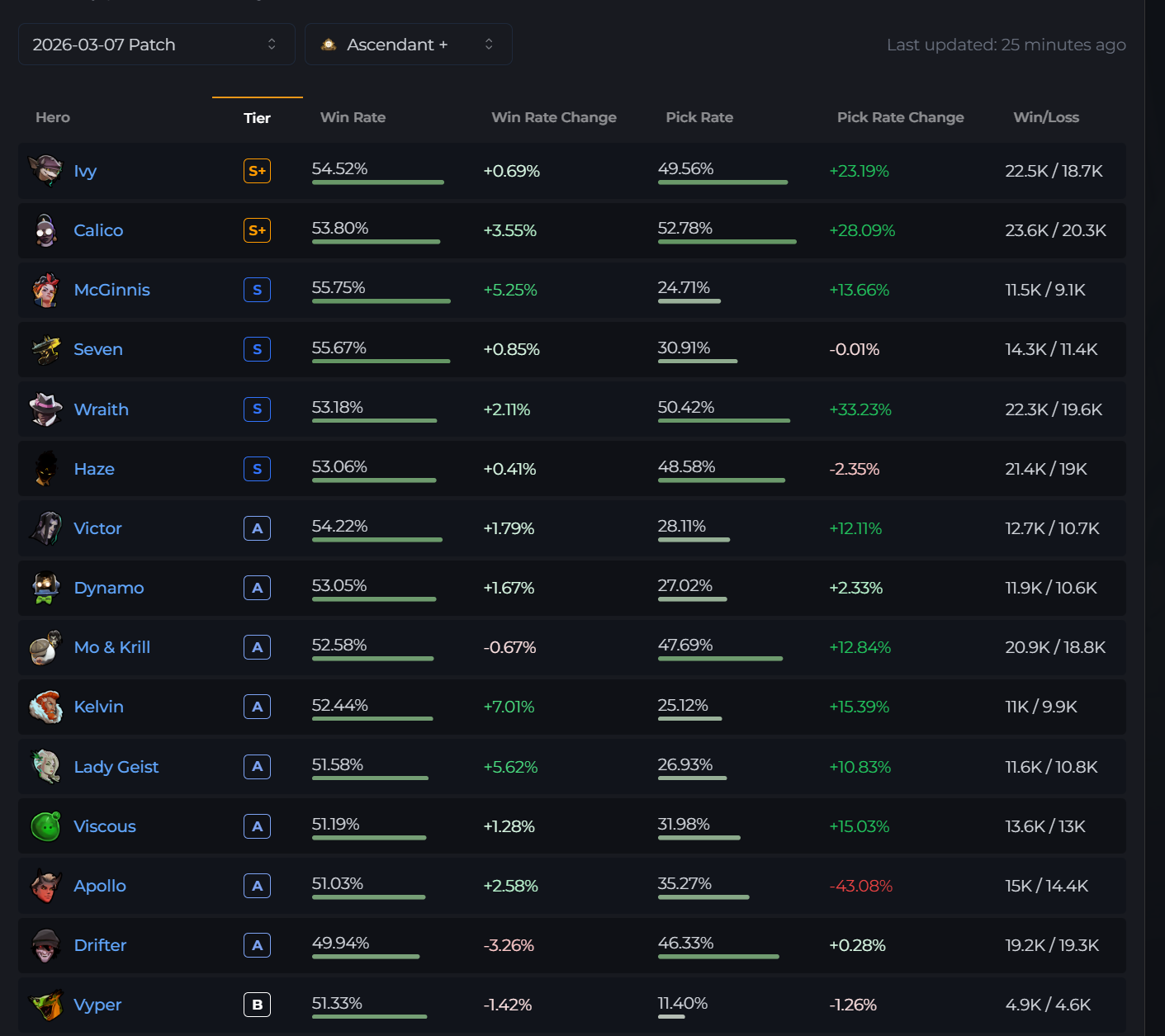
Task: Sort by Win Rate column header
Action: point(353,117)
